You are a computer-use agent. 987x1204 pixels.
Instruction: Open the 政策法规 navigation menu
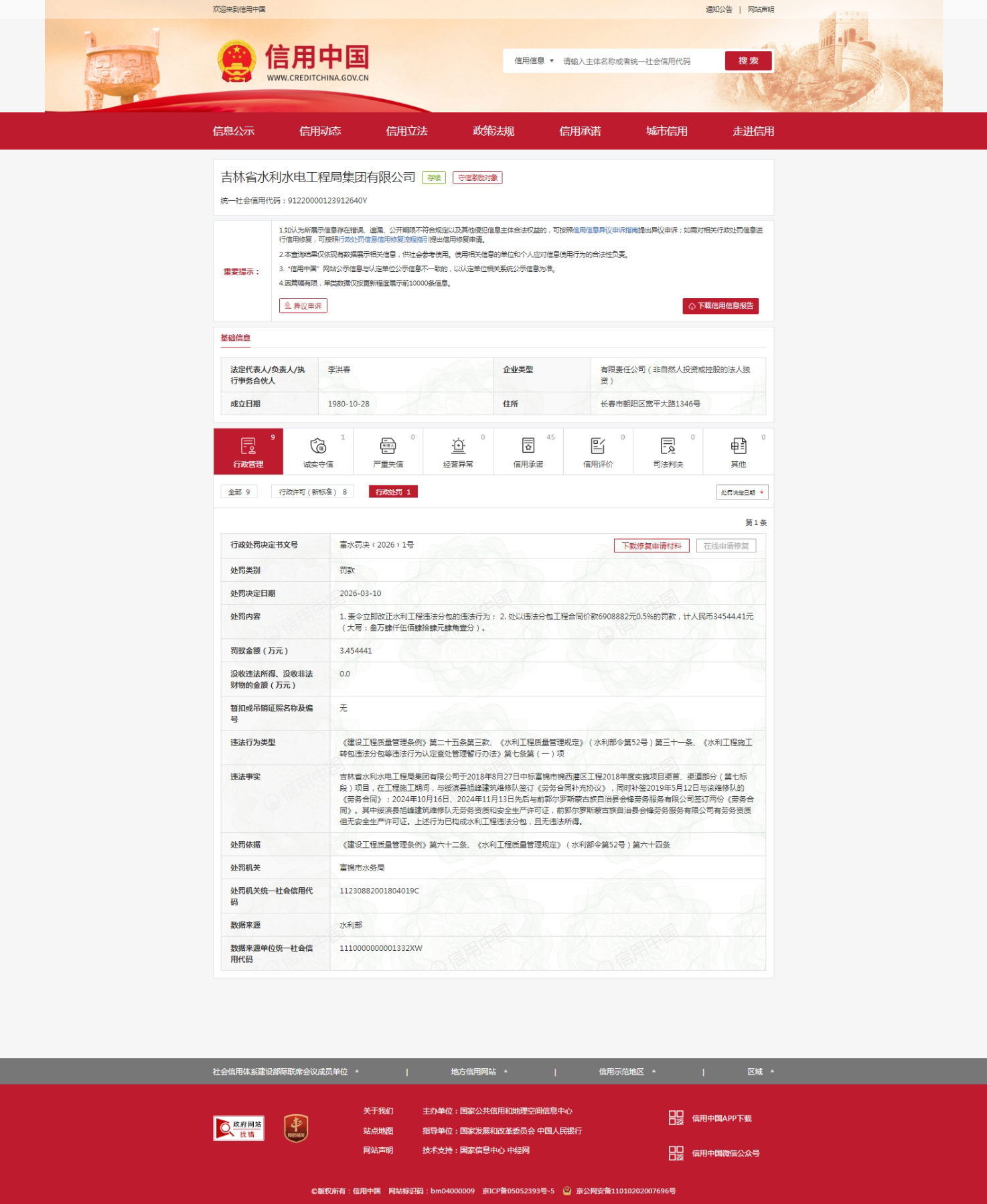click(x=493, y=131)
